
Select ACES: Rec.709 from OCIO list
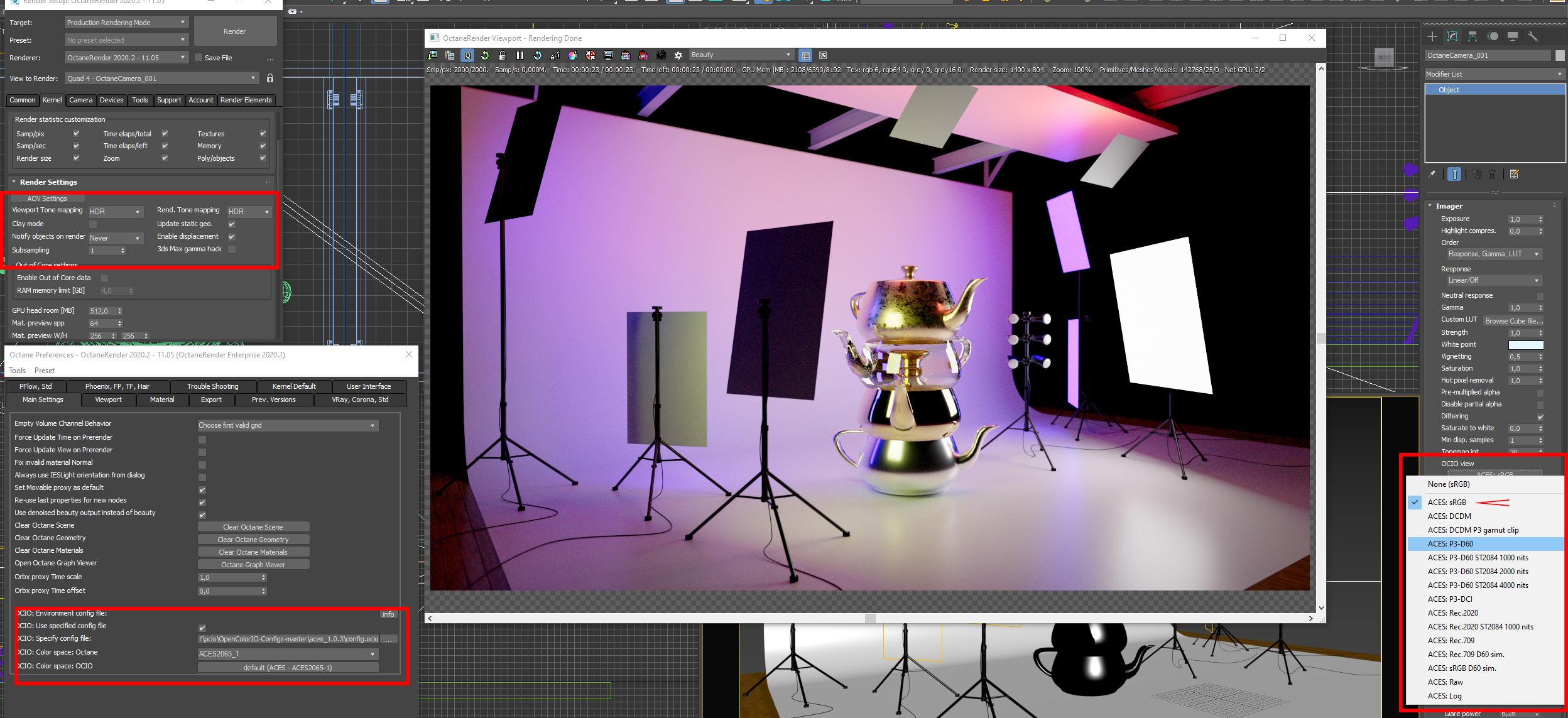tap(1451, 641)
